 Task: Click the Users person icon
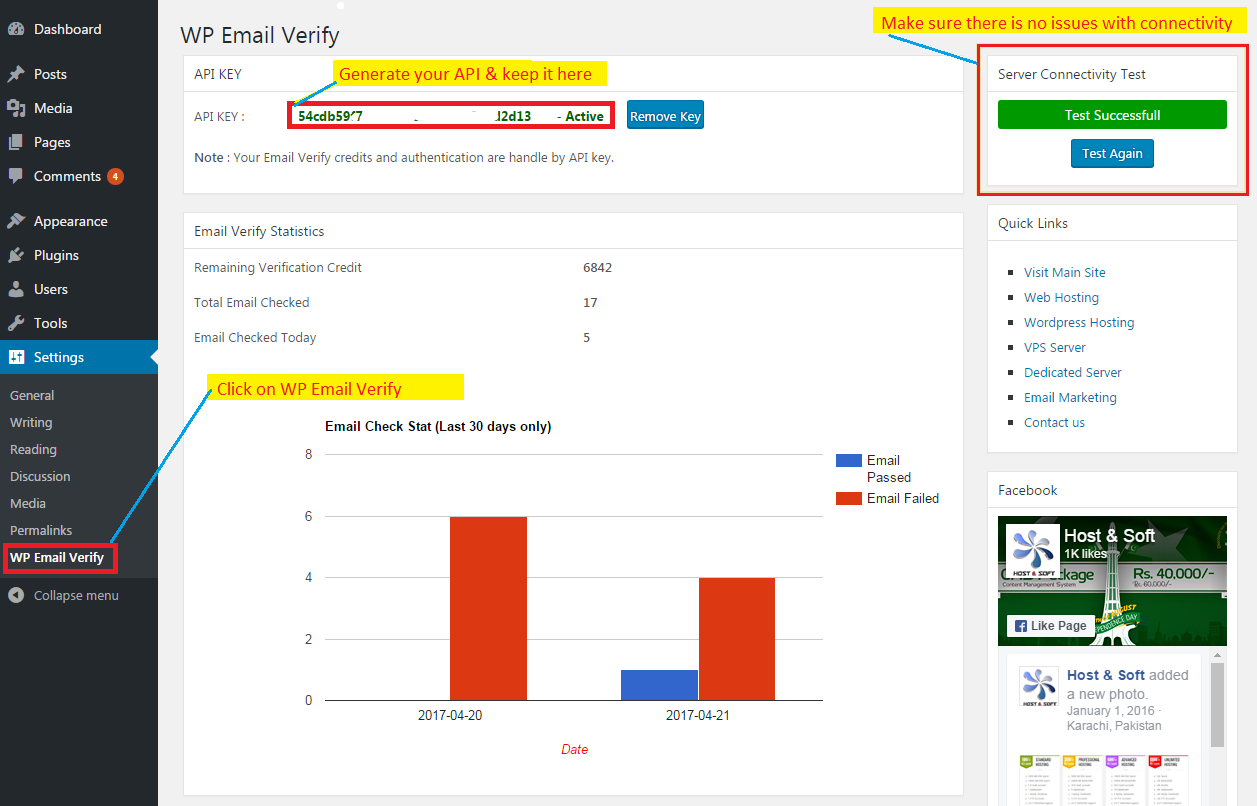(x=16, y=289)
